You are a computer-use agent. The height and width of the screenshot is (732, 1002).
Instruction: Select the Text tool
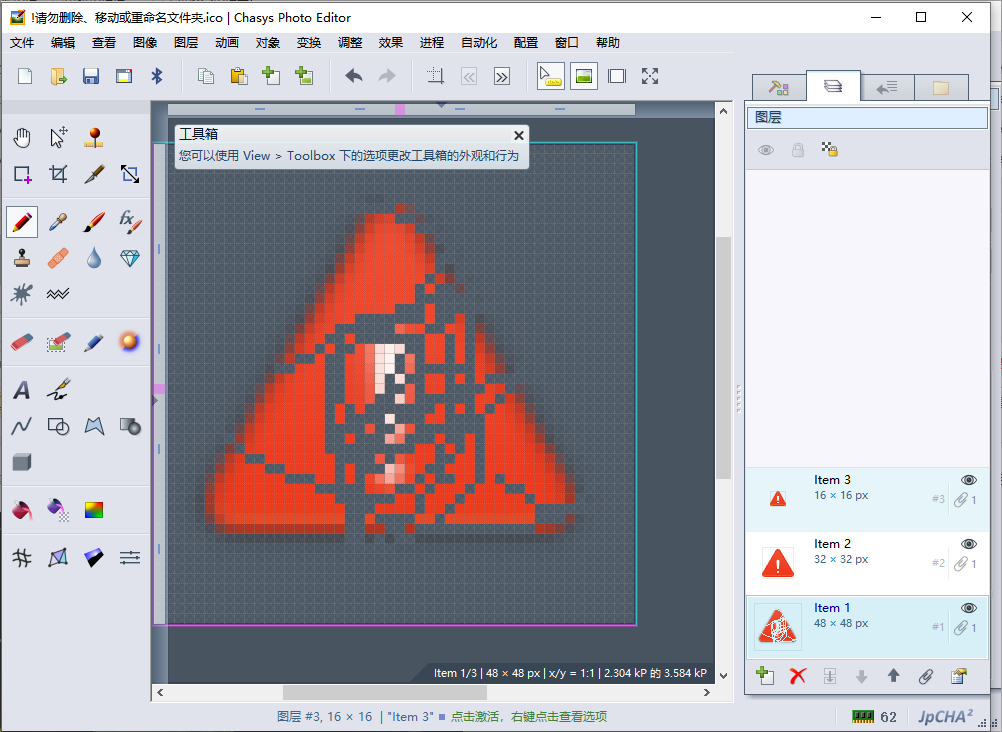click(x=21, y=390)
